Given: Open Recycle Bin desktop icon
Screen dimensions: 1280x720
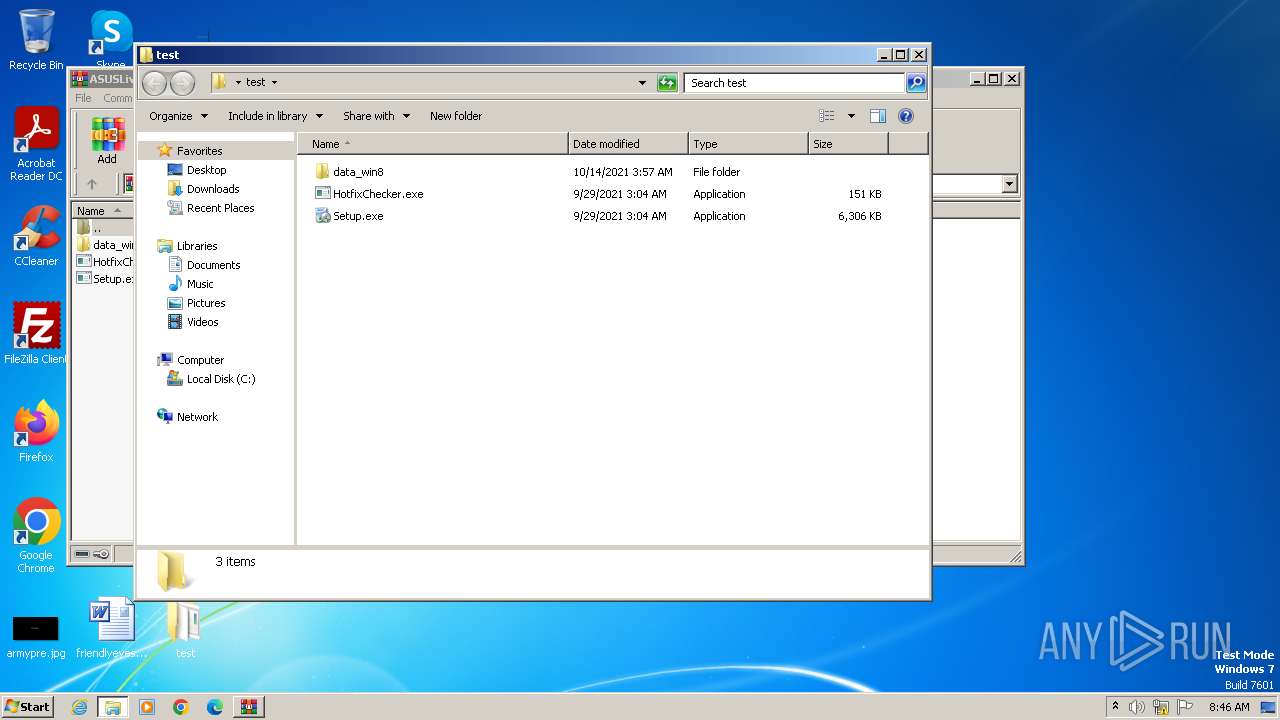Looking at the screenshot, I should 36,40.
